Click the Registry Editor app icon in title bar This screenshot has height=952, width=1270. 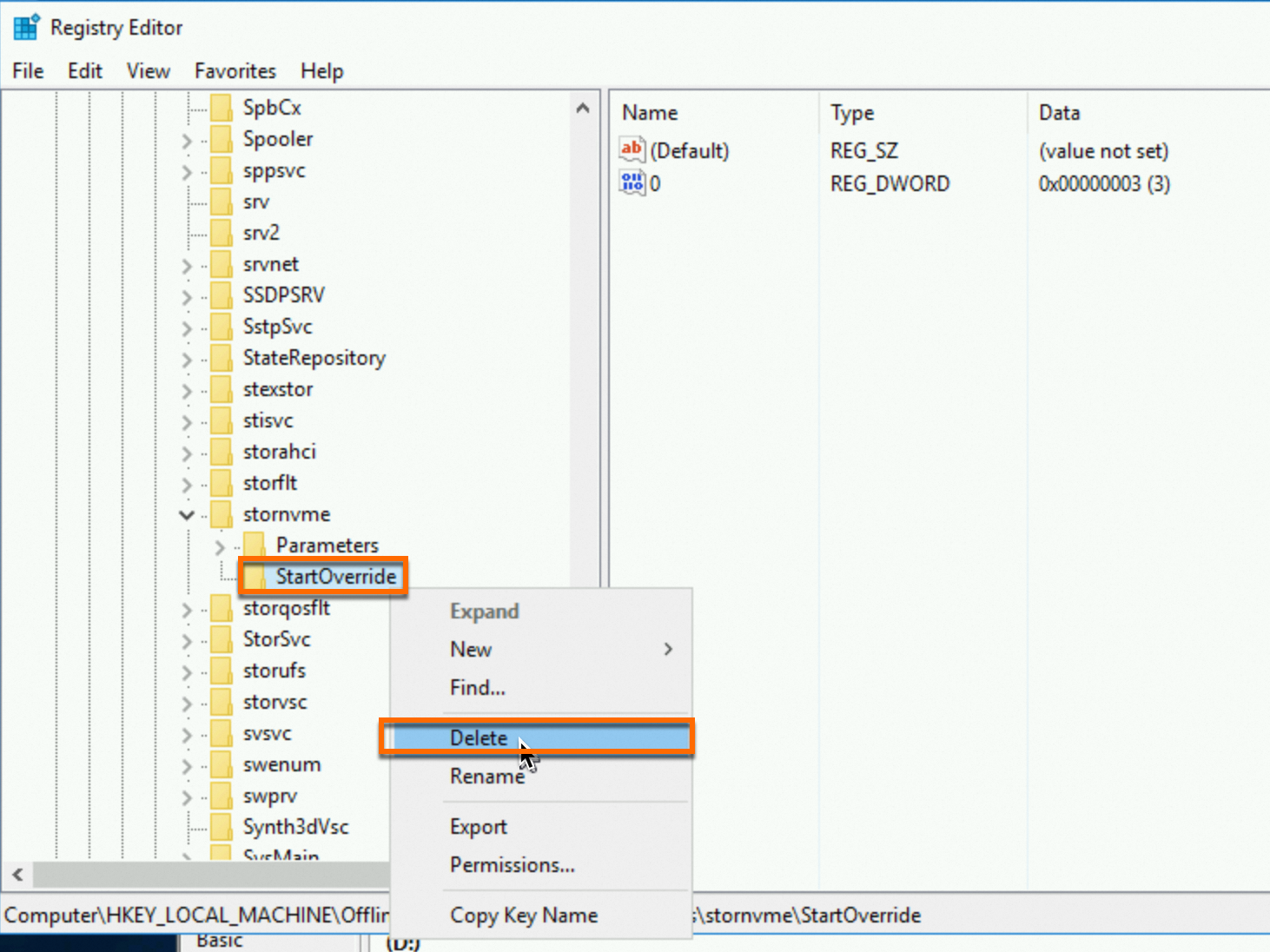pos(26,27)
